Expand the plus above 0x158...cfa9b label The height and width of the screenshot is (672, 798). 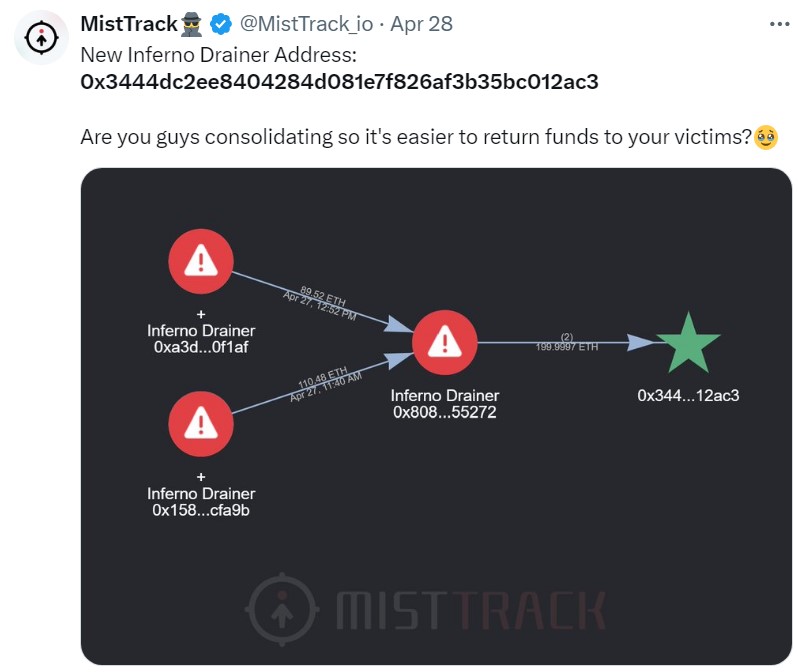pos(201,477)
